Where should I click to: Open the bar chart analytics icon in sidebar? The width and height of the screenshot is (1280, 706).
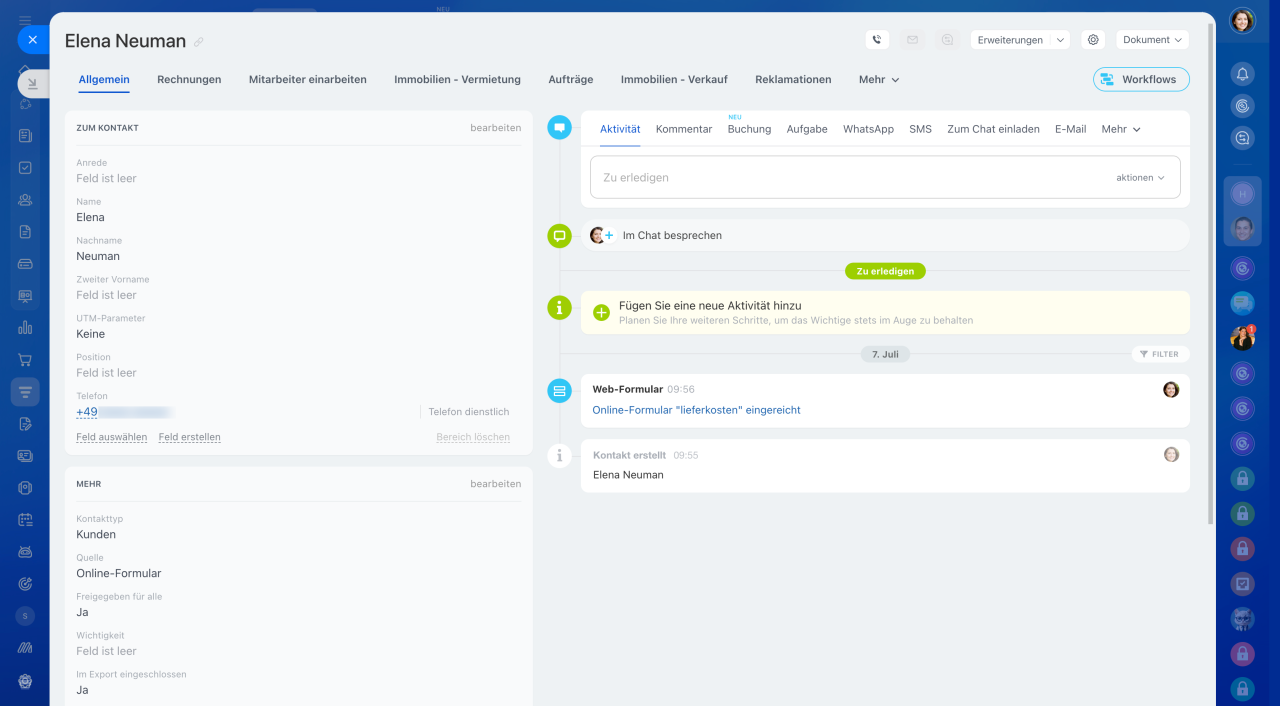point(25,328)
